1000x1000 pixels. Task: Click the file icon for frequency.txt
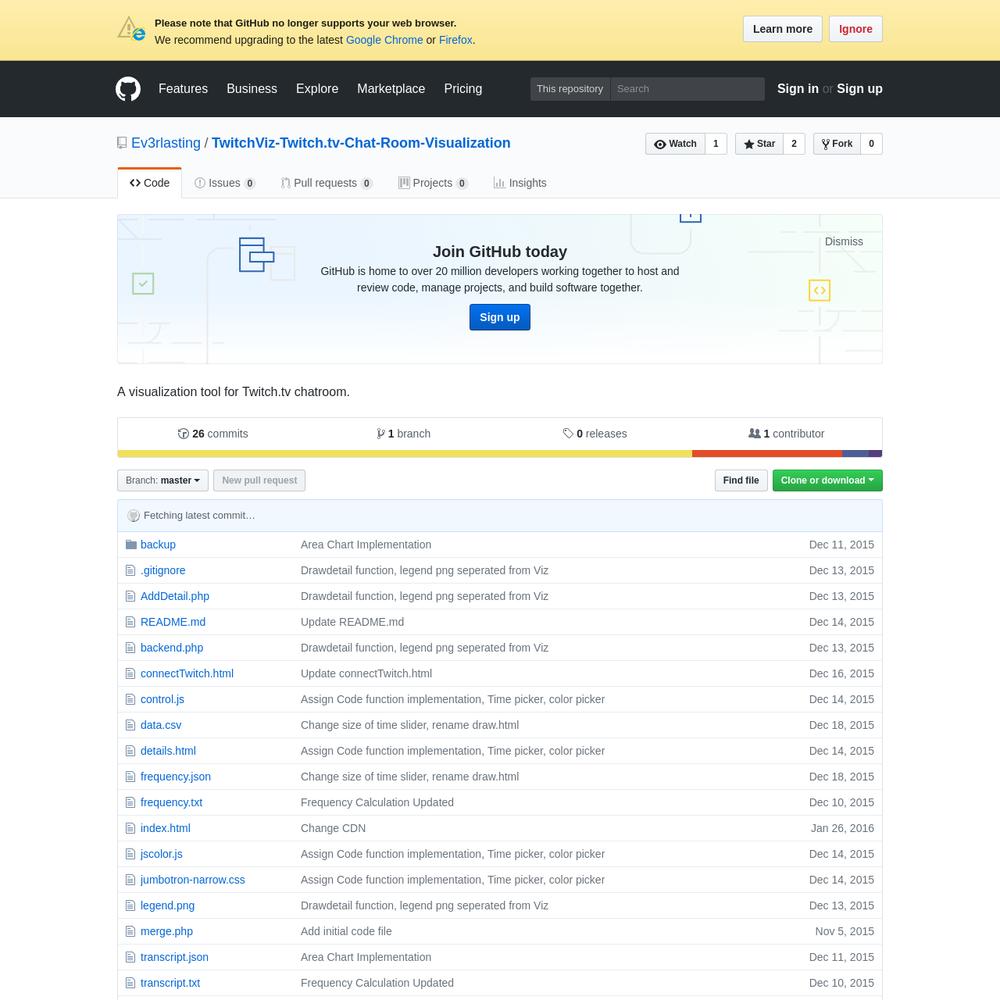[130, 802]
